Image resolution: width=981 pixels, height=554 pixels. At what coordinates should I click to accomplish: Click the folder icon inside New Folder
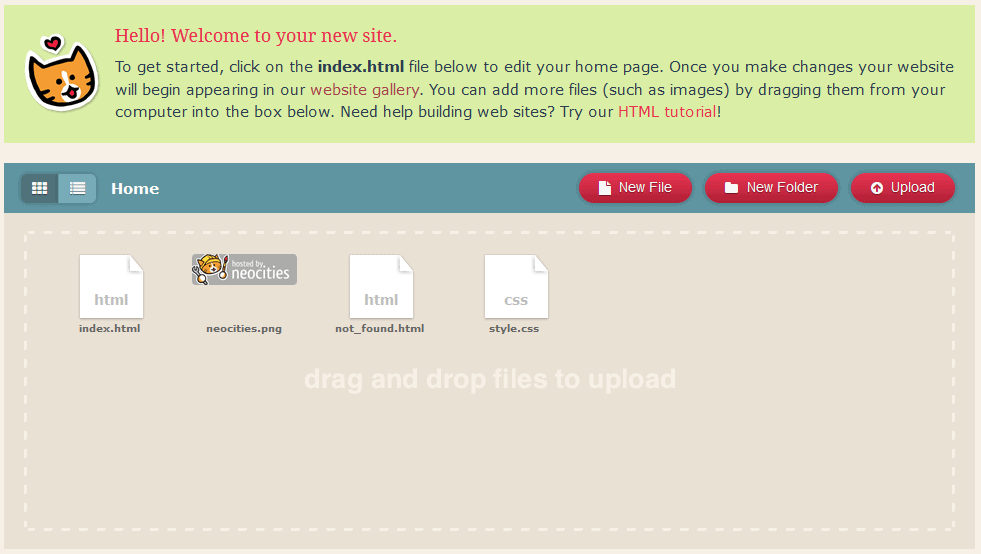click(731, 188)
